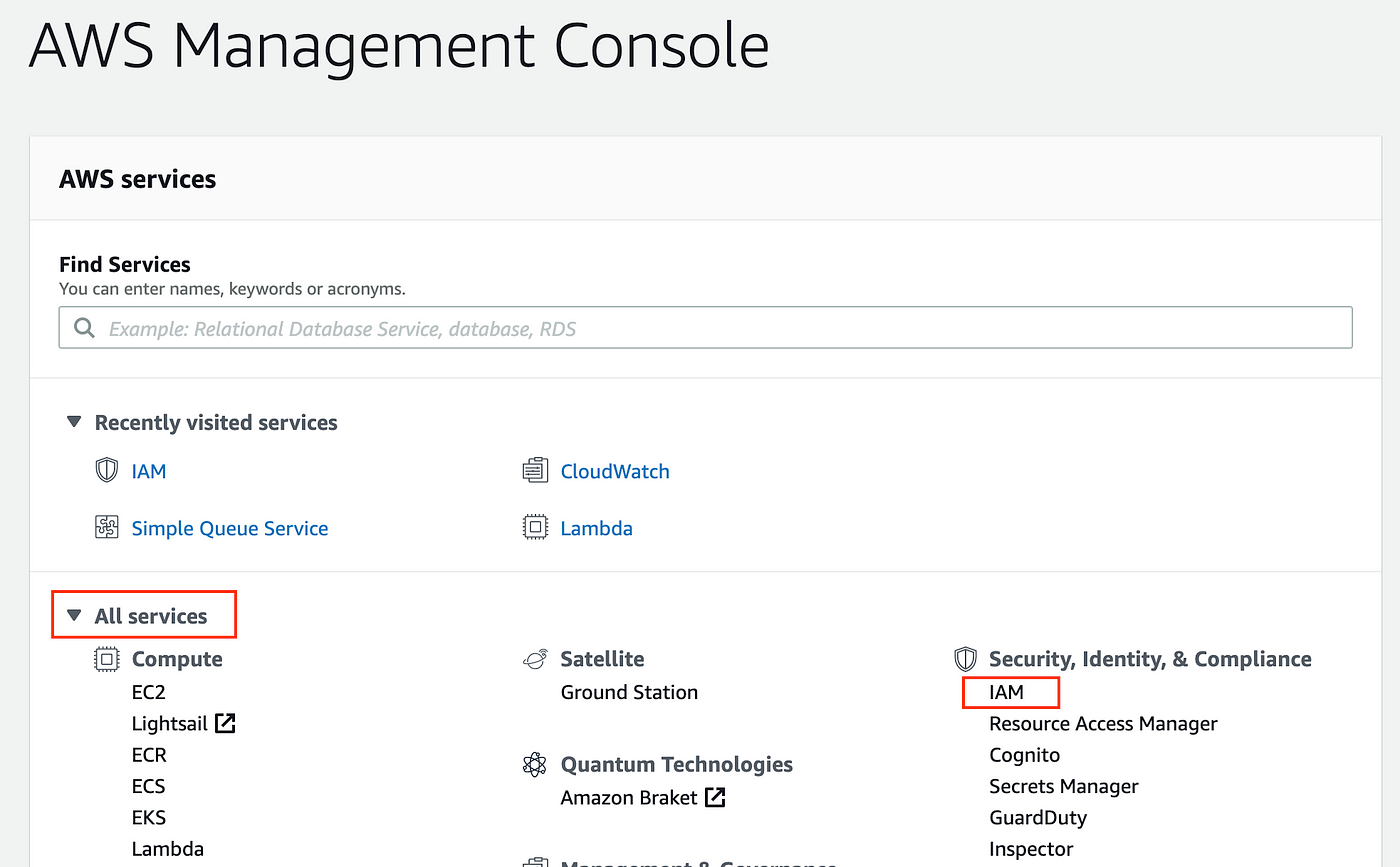Viewport: 1400px width, 867px height.
Task: Open Lightsail under Compute
Action: click(x=170, y=723)
